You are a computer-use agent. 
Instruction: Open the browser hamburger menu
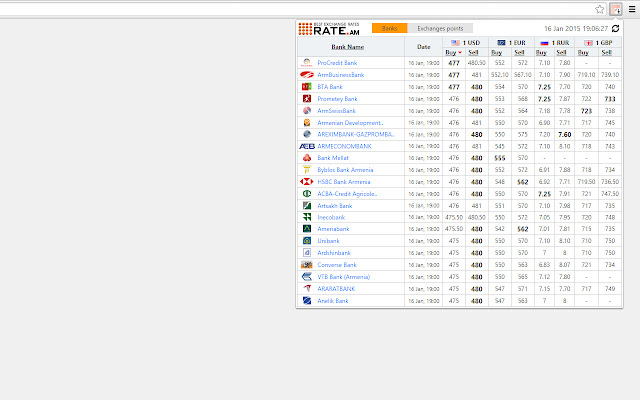[632, 9]
